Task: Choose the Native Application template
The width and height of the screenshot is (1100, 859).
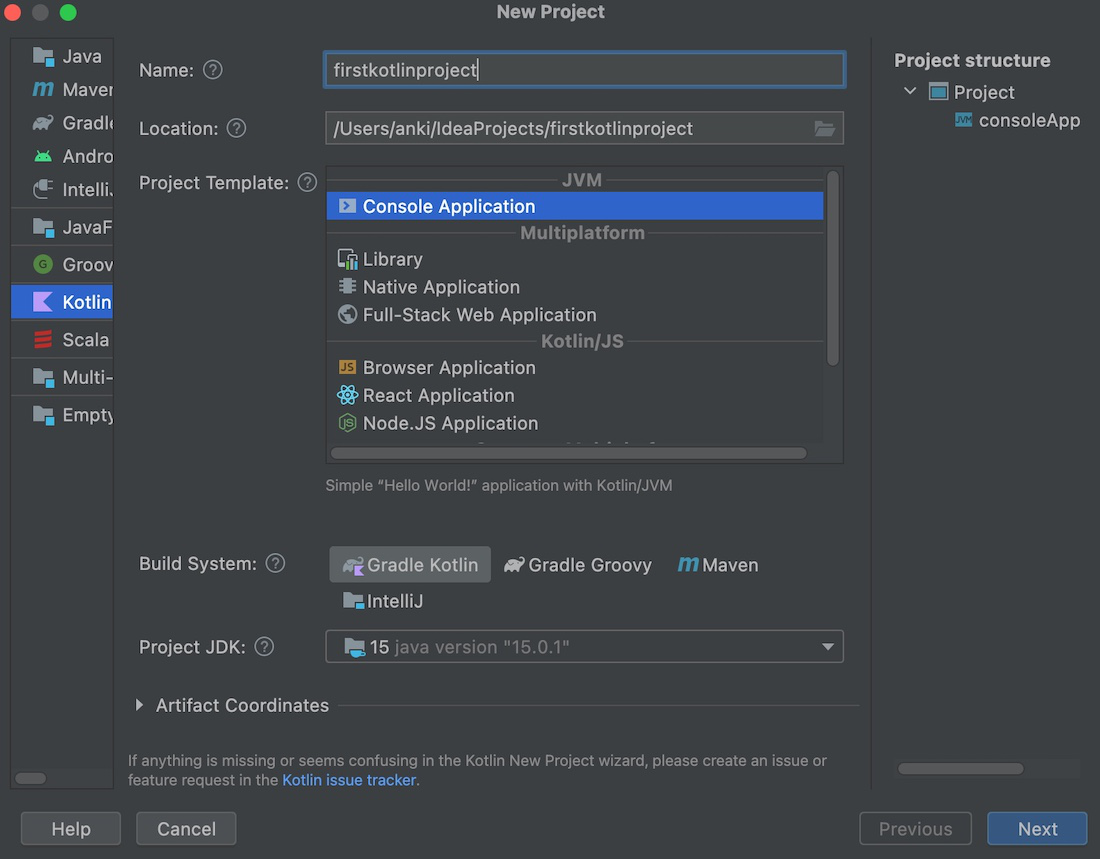Action: [575, 286]
